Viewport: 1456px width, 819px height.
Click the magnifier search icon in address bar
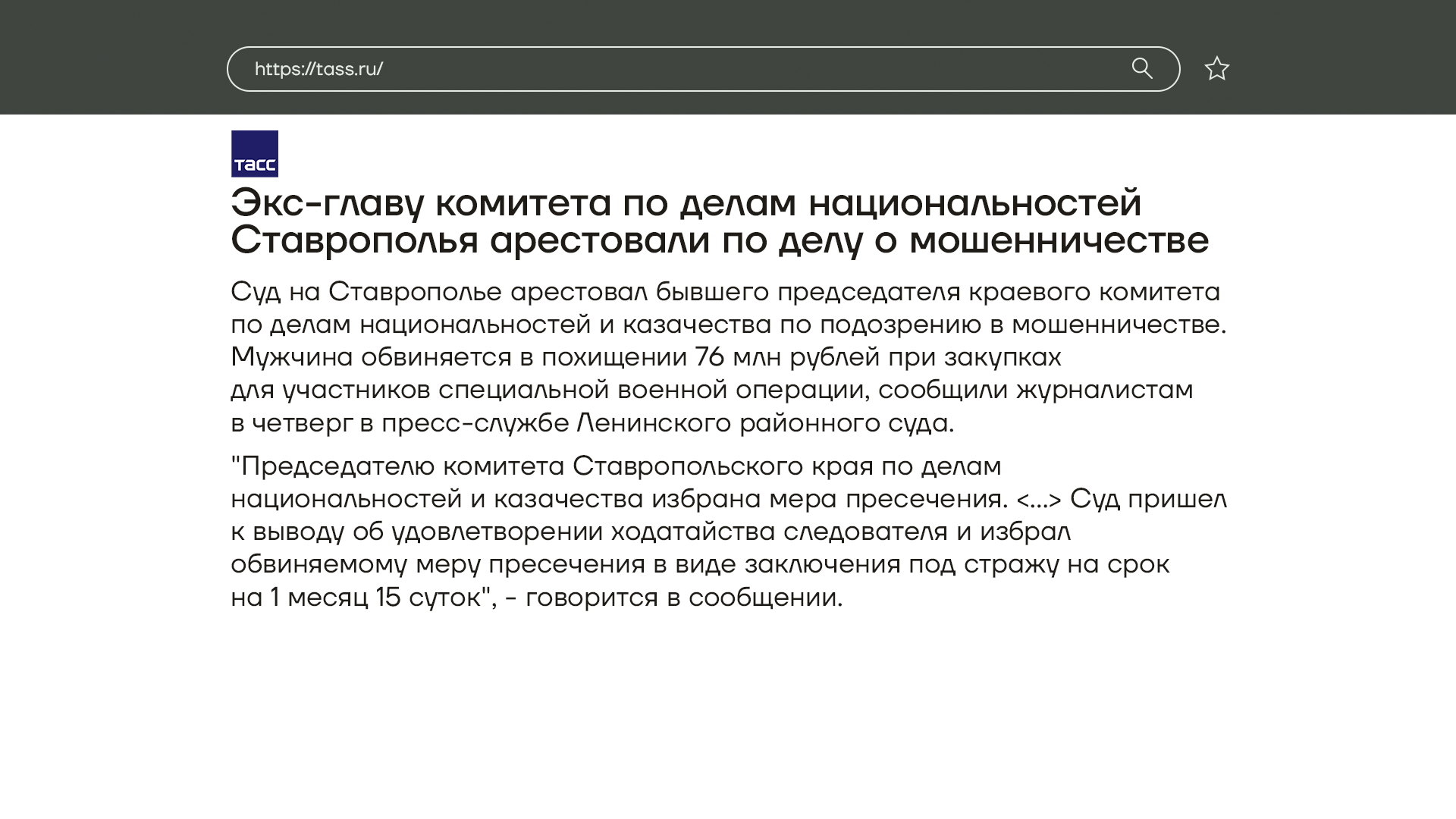click(x=1141, y=68)
